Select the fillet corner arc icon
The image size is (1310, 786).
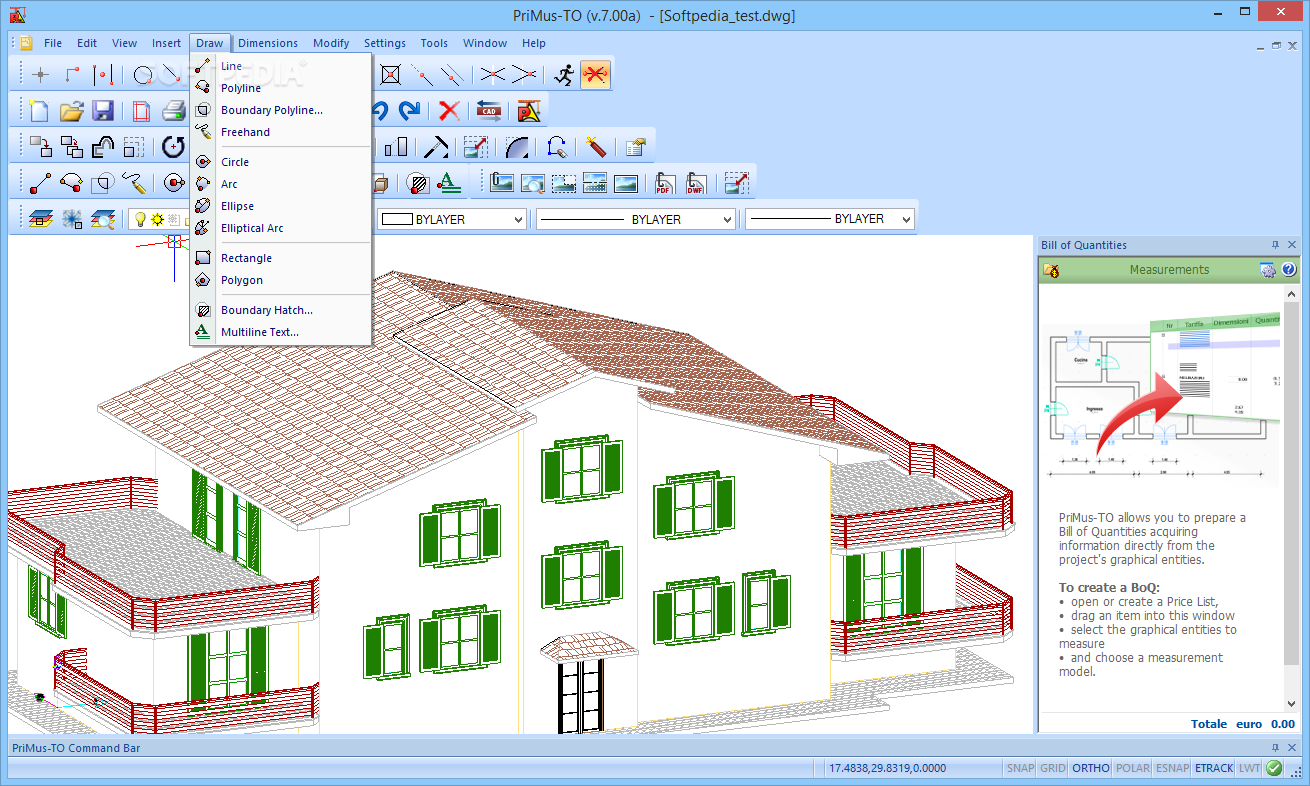coord(517,147)
